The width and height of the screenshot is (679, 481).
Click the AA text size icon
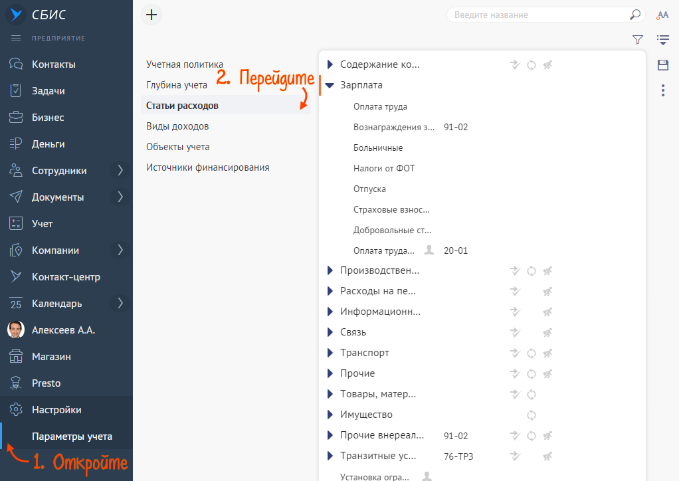(x=662, y=16)
